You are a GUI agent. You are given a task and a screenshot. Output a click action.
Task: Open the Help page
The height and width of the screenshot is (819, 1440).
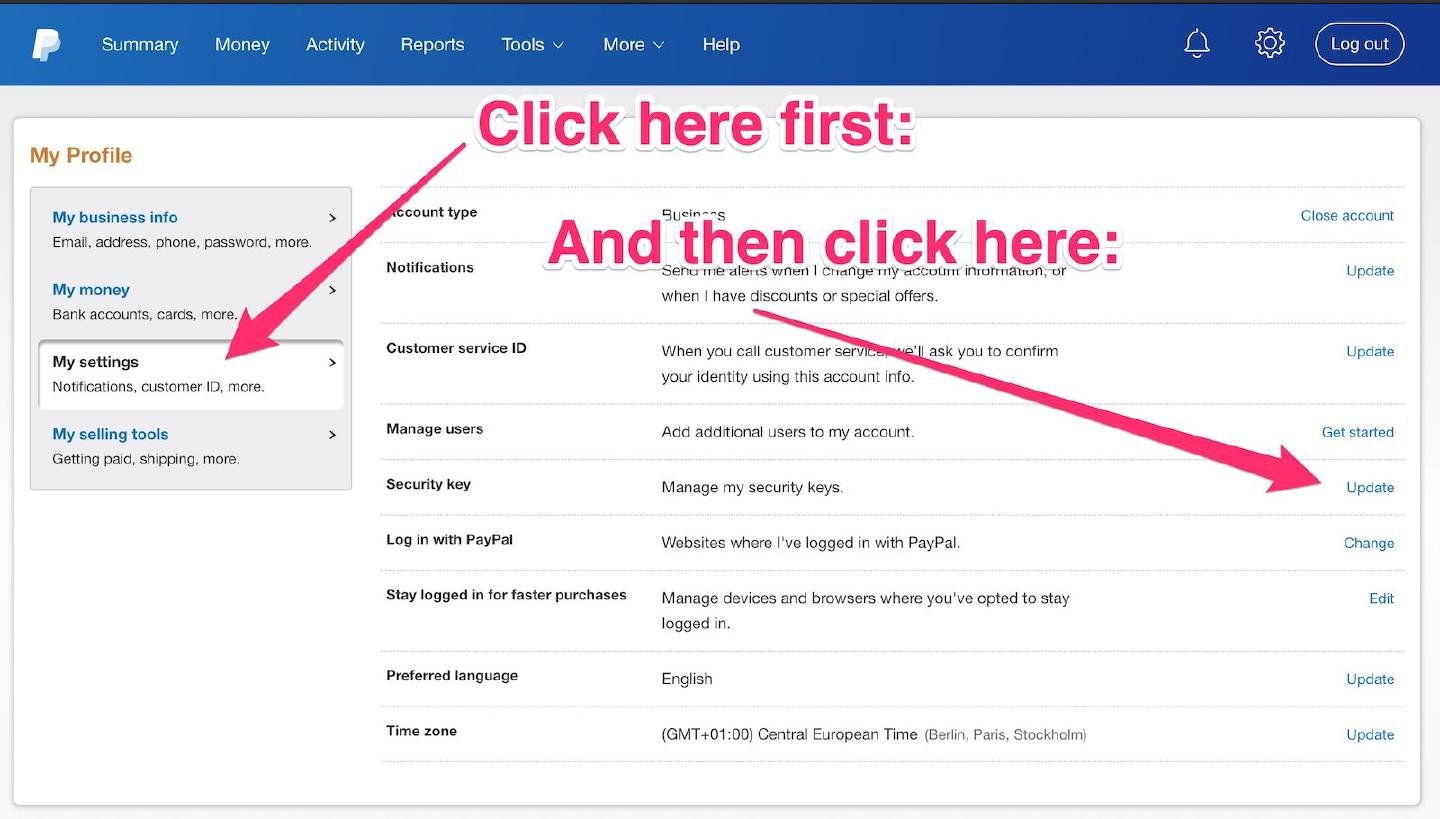(x=721, y=44)
